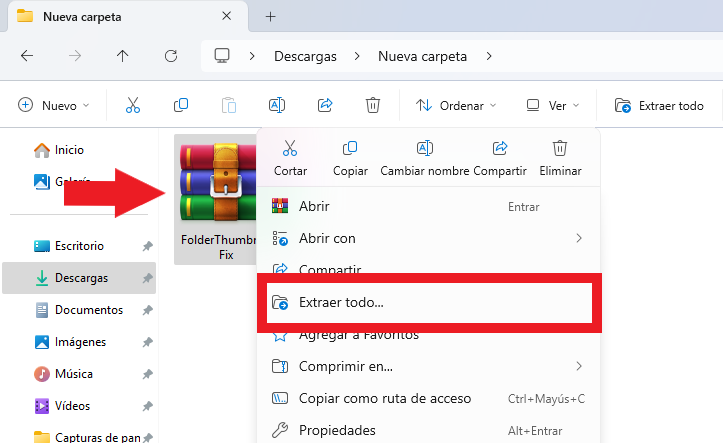Click the toolbar Share icon

tap(325, 106)
